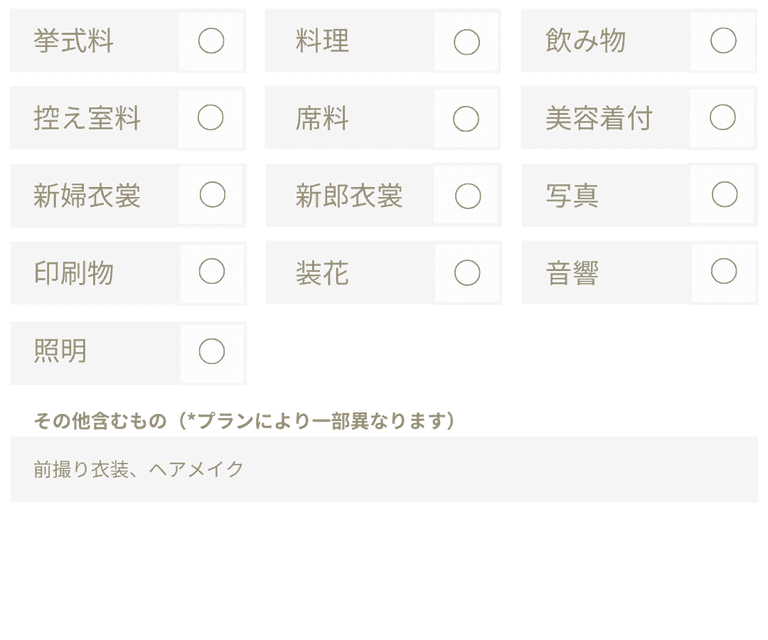Toggle the 音響 circle
Screen dimensions: 768x640
point(724,272)
